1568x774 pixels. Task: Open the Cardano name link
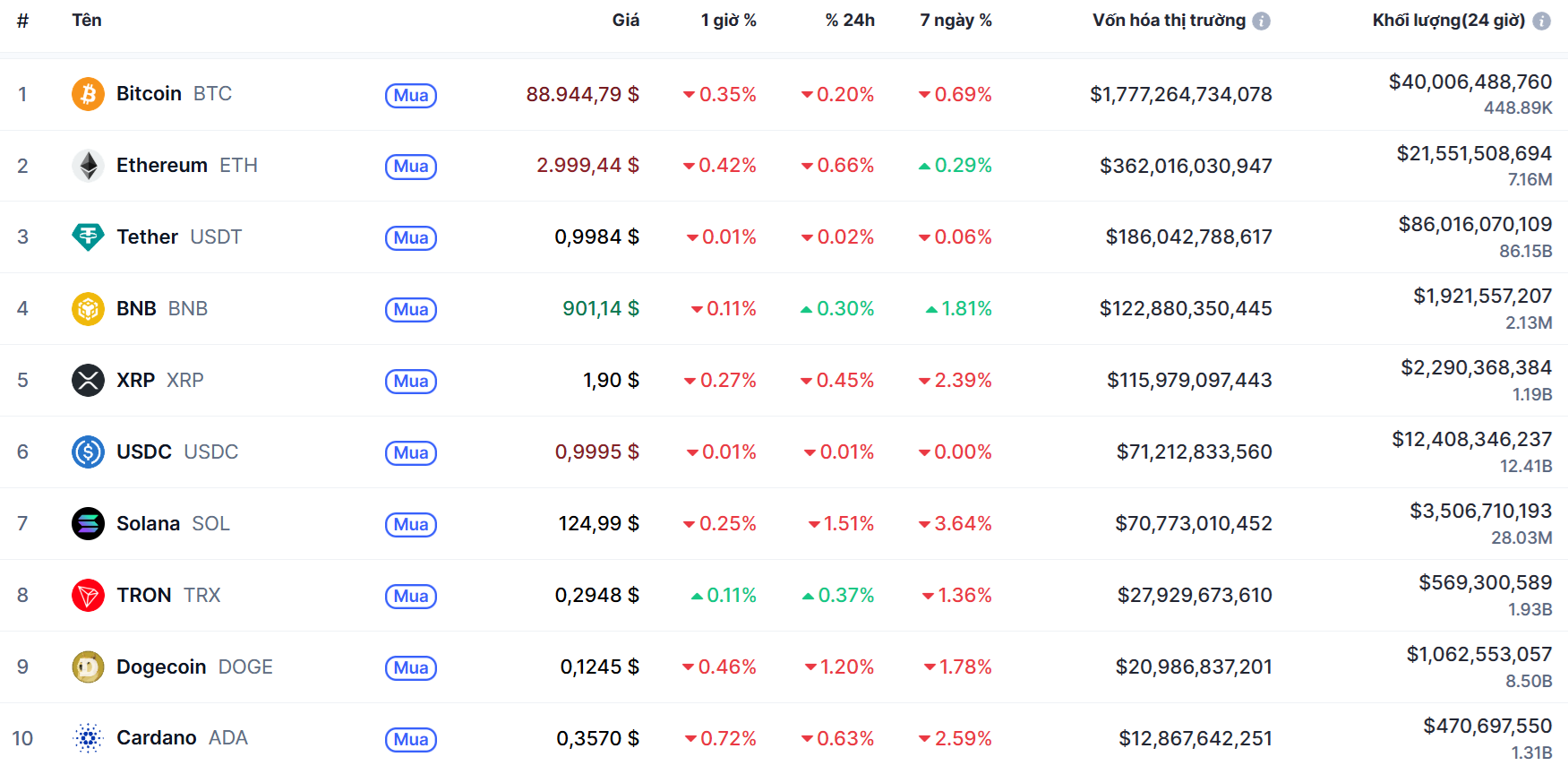tap(157, 738)
